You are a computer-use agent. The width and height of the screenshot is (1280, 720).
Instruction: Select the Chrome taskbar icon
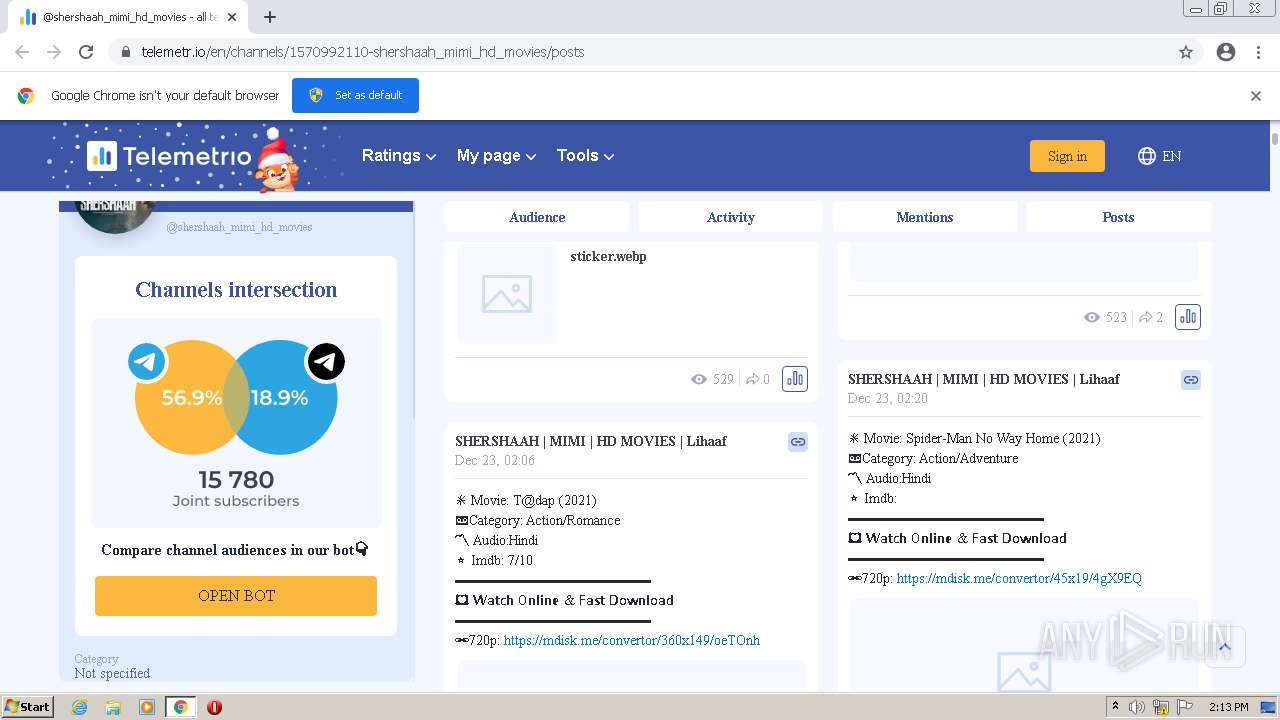point(180,707)
